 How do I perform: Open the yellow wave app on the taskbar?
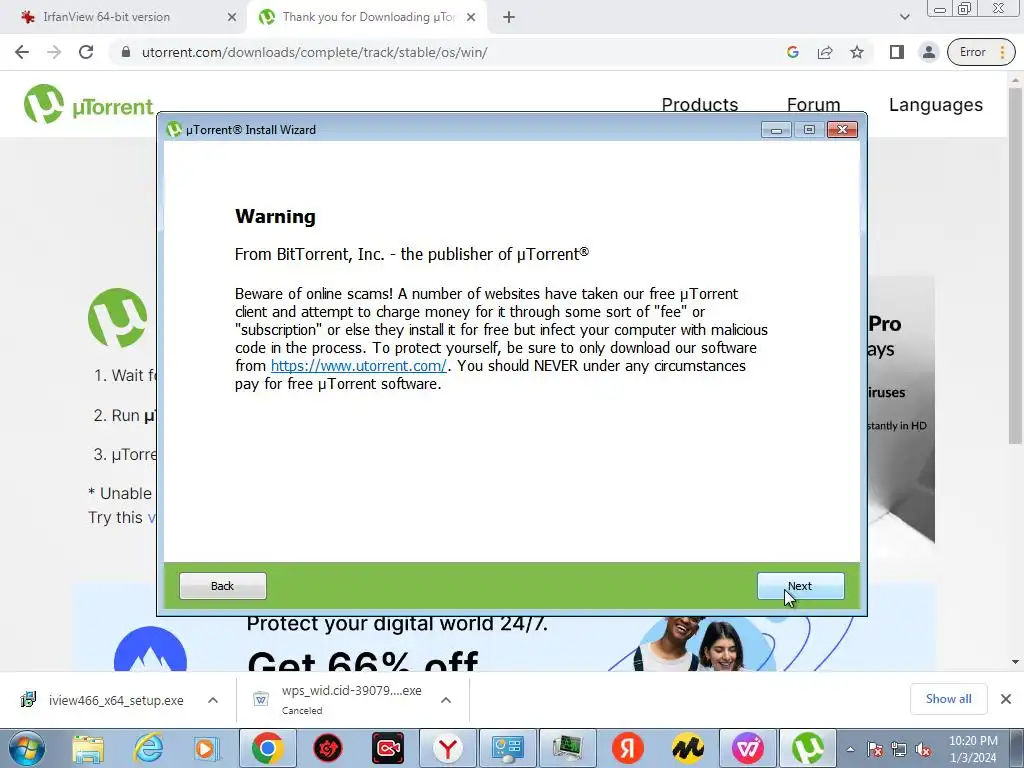coord(687,748)
